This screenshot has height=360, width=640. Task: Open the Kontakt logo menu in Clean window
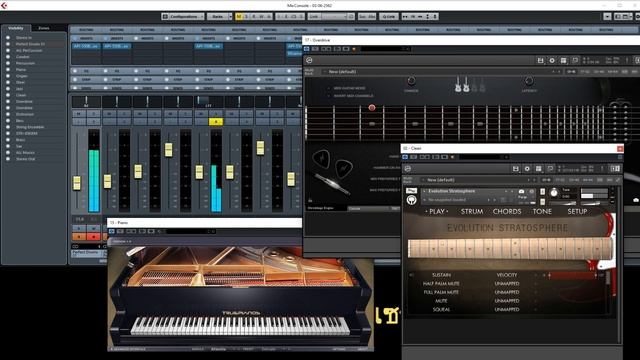[x=407, y=169]
